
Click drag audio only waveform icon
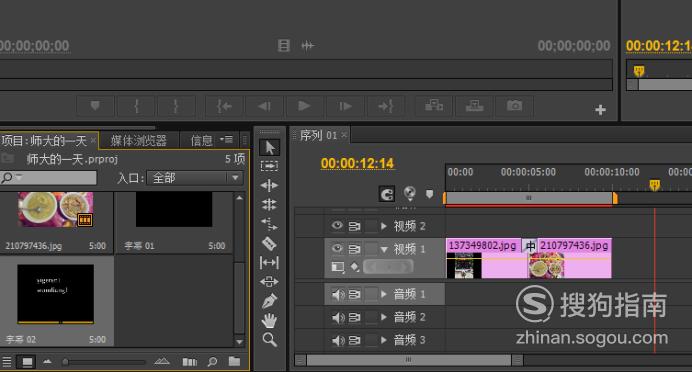coord(308,45)
